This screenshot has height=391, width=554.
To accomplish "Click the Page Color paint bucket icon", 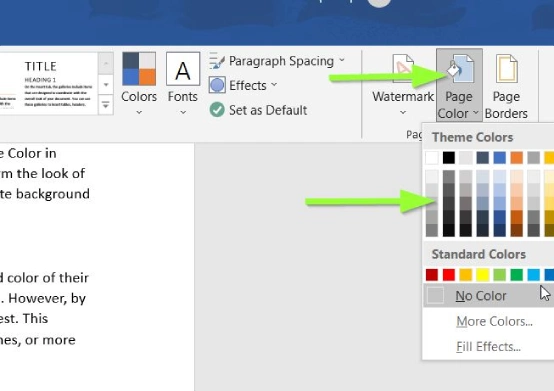I will pos(459,69).
